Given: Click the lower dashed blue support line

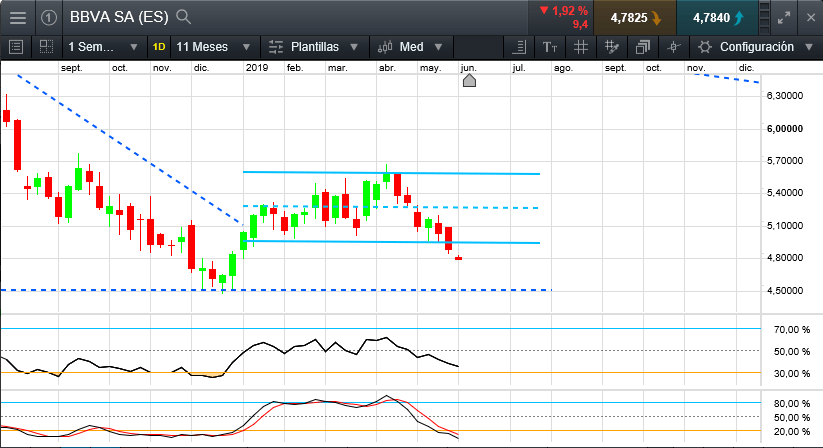Looking at the screenshot, I should (x=276, y=290).
